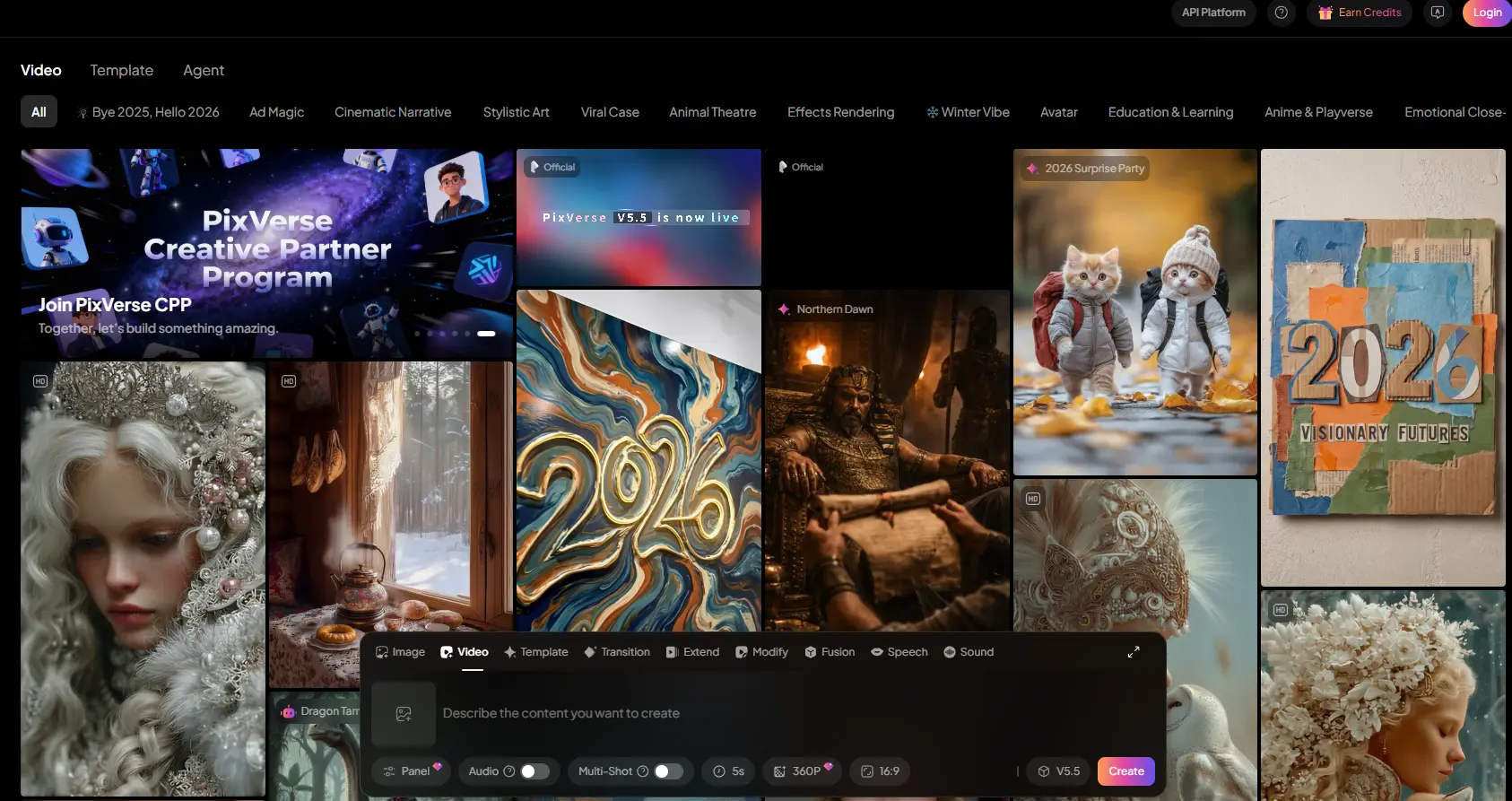The image size is (1512, 801).
Task: Switch to the Transition mode
Action: pyautogui.click(x=616, y=652)
